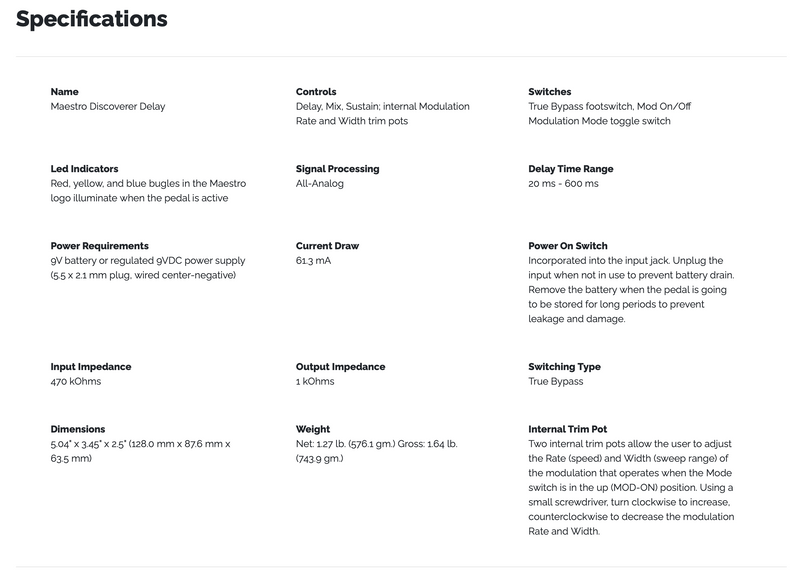Click the Internal Trim Pot label
This screenshot has width=800, height=570.
point(567,429)
